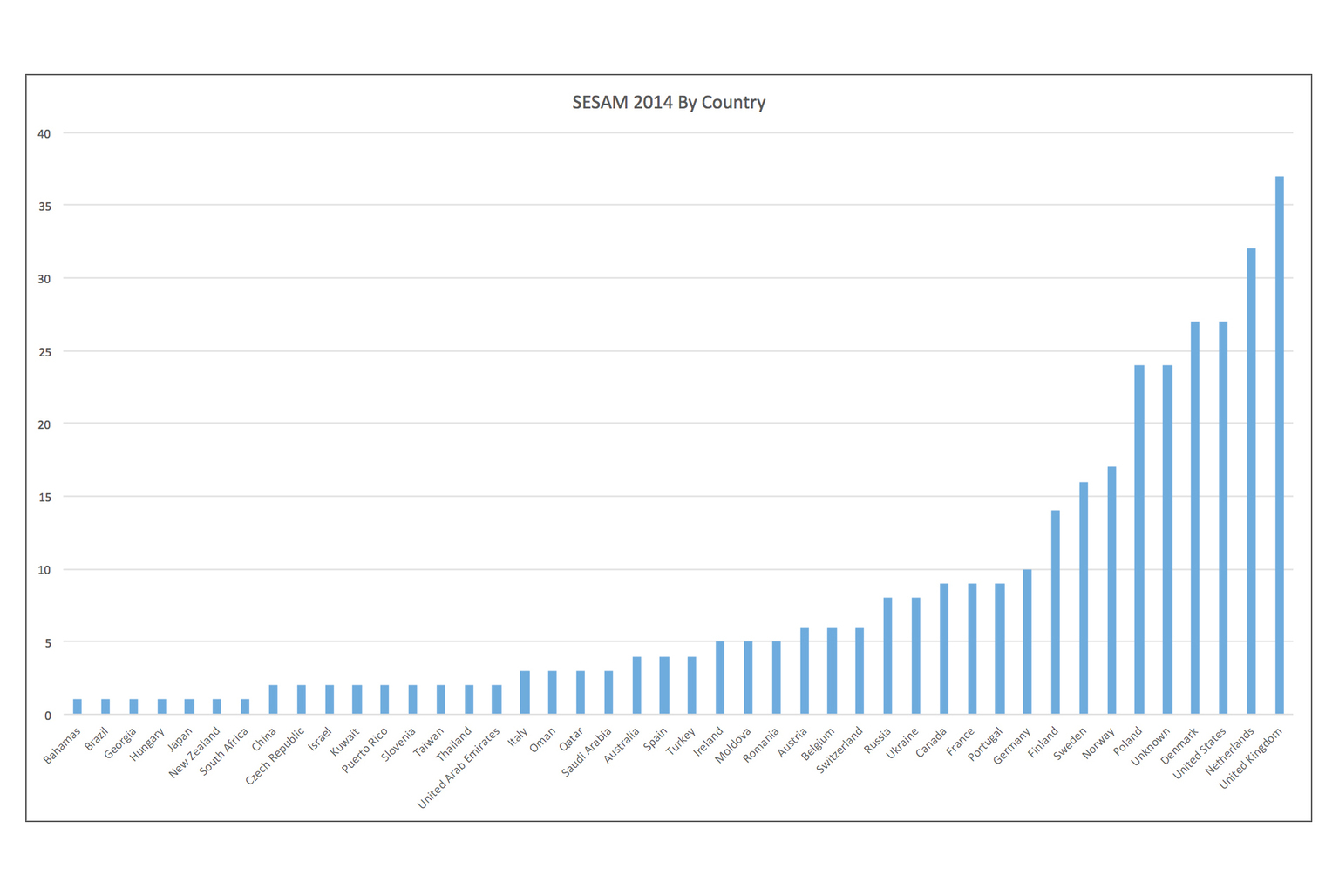Select the Norway bar
The height and width of the screenshot is (896, 1339).
[1111, 590]
